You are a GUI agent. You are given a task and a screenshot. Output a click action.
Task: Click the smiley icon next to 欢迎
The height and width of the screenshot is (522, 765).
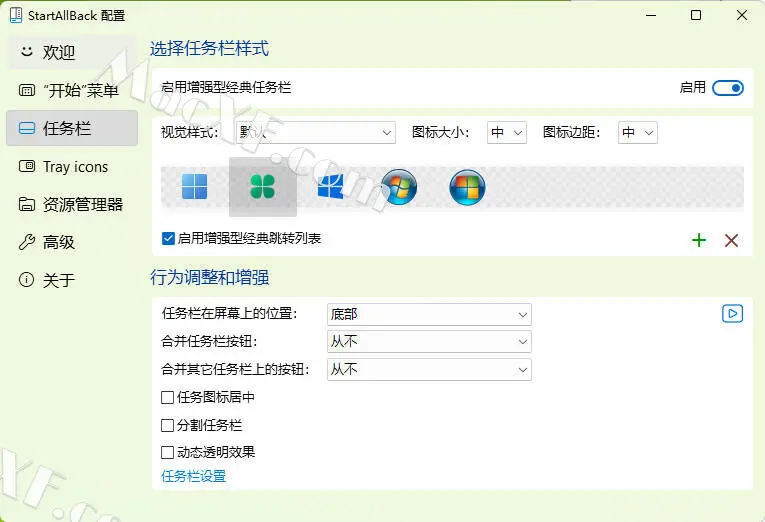coord(27,51)
